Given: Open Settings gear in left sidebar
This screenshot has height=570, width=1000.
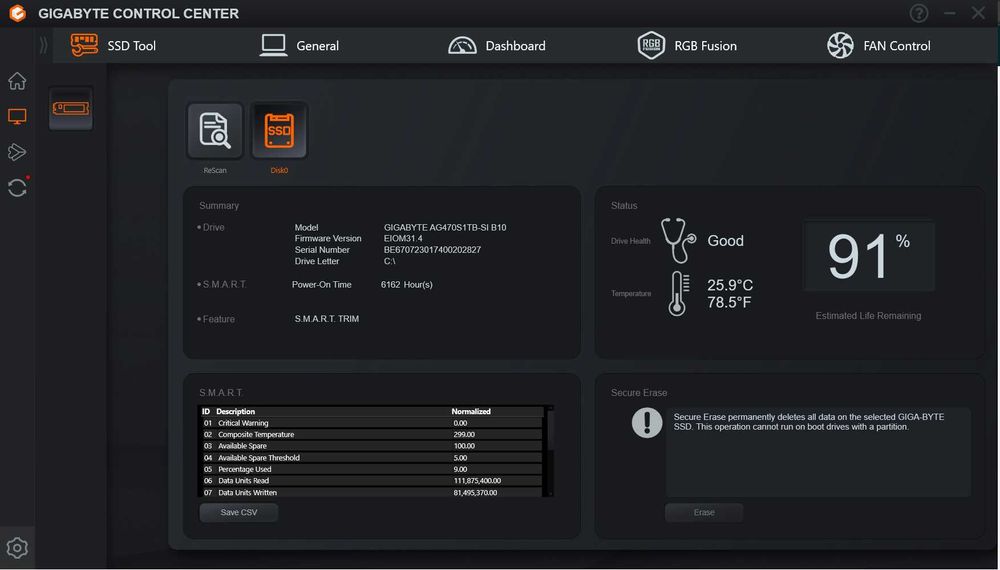Looking at the screenshot, I should click(x=17, y=548).
